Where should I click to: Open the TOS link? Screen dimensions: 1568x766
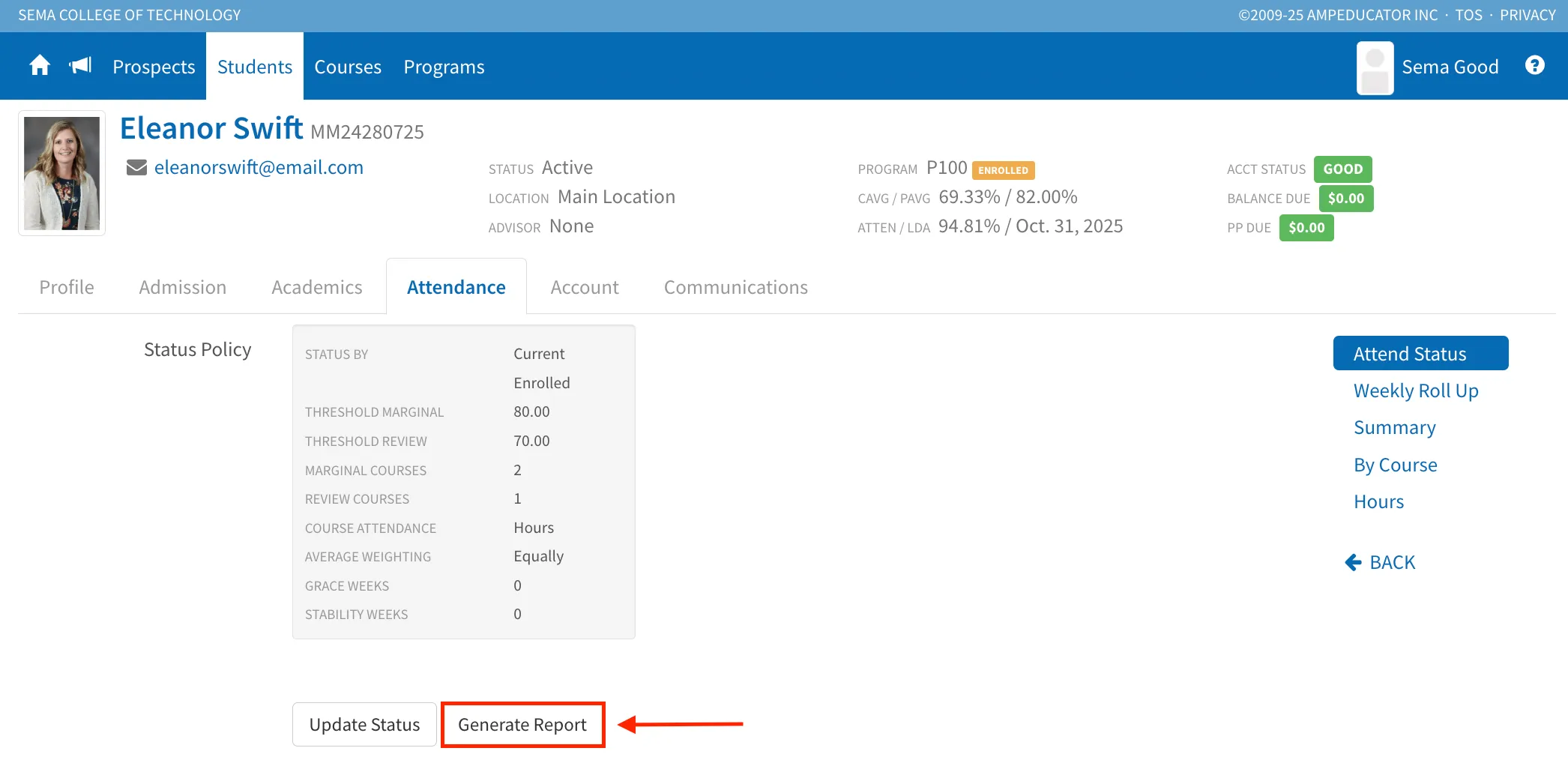[x=1468, y=15]
